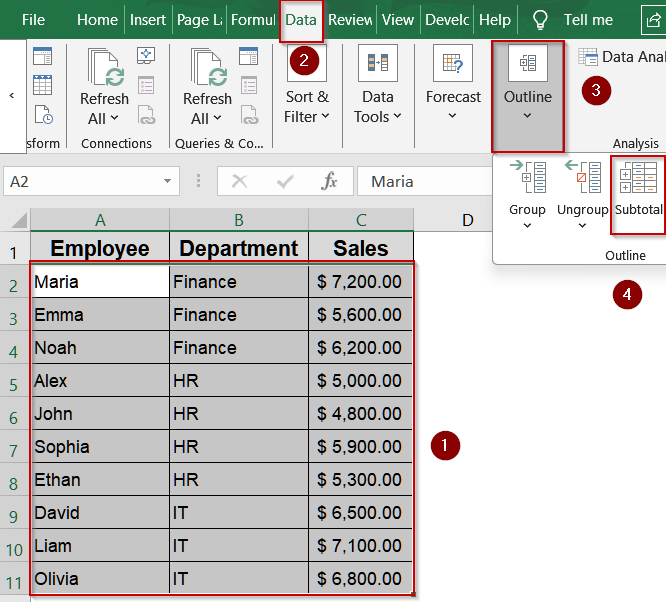666x602 pixels.
Task: Click the Group rows icon
Action: click(526, 178)
